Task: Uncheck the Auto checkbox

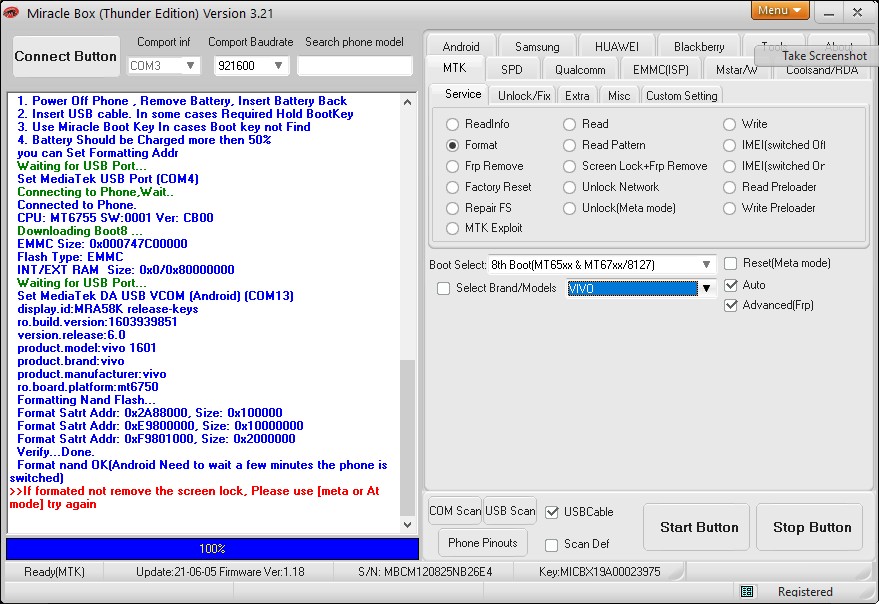Action: pos(730,285)
